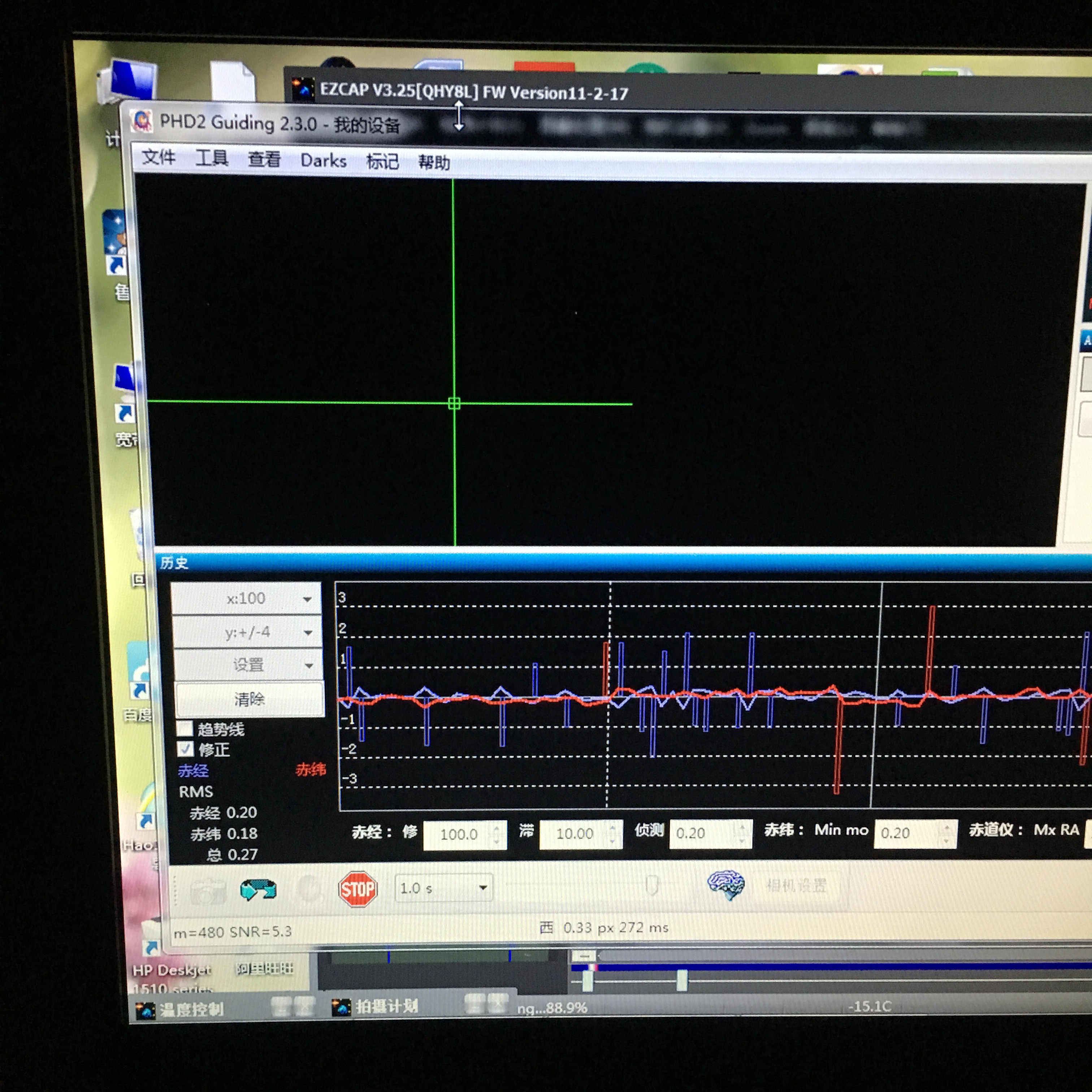Select the 阿里旺旺 desktop shortcut
1092x1092 pixels.
[265, 969]
